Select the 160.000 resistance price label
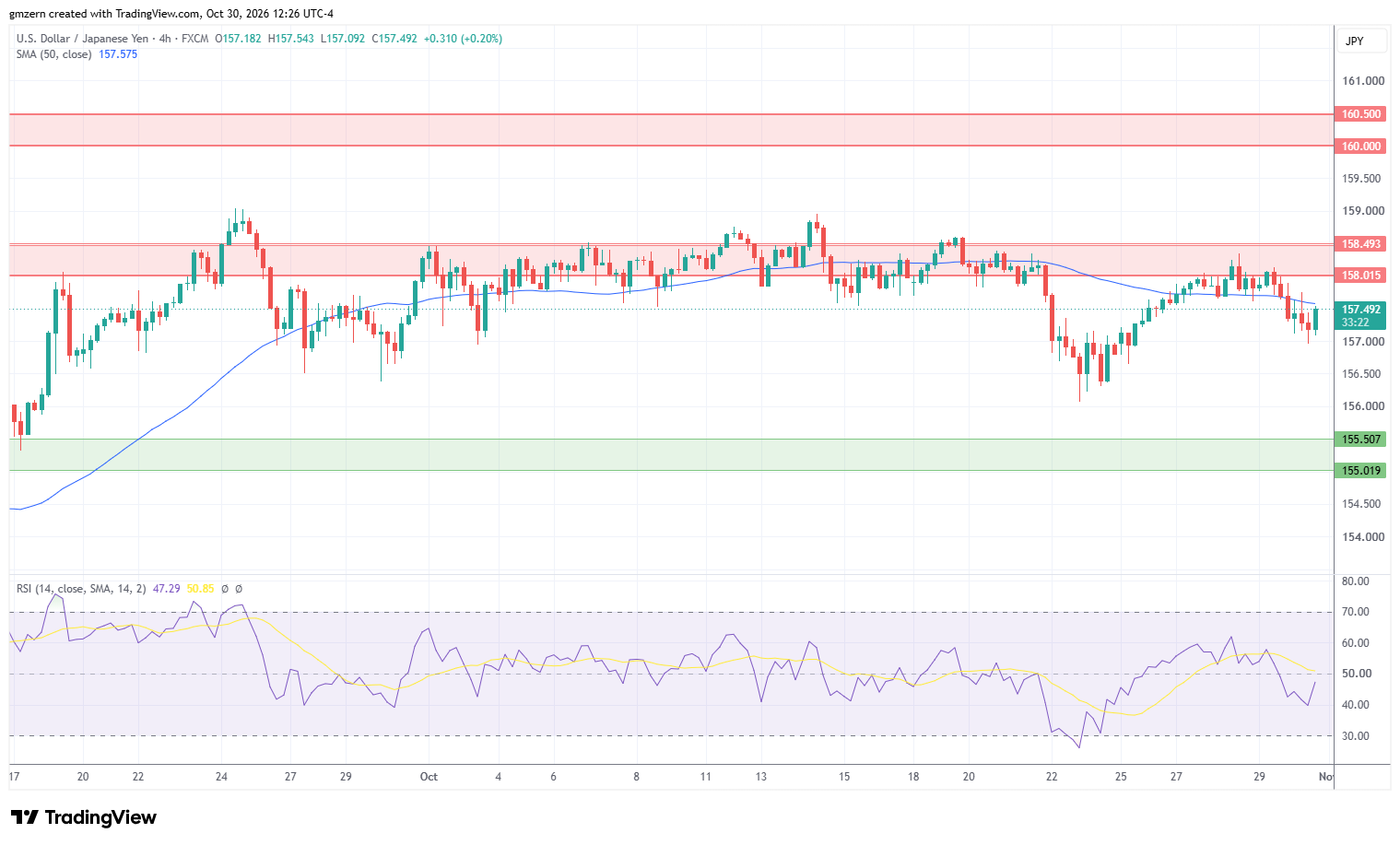Viewport: 1400px width, 845px height. click(1360, 147)
